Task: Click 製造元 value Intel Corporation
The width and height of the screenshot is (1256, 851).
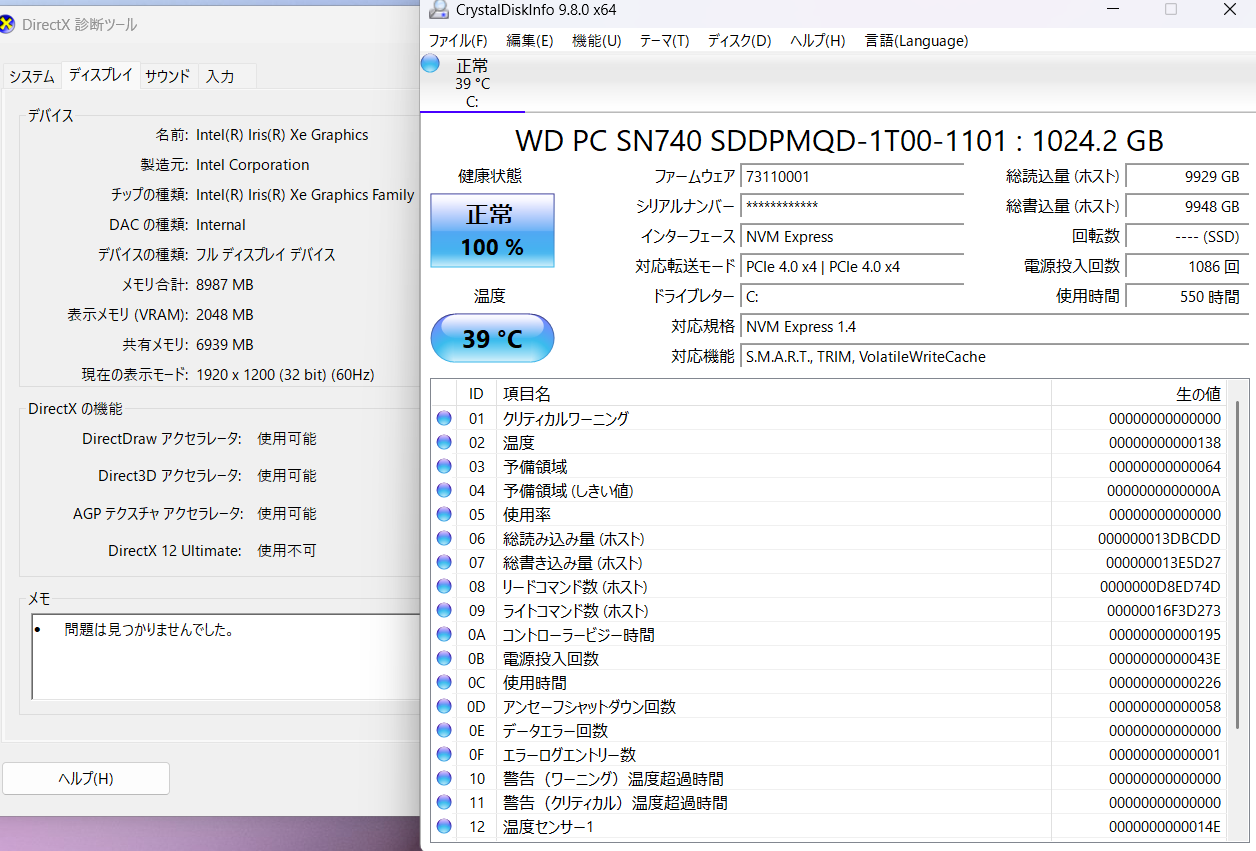Action: click(253, 165)
